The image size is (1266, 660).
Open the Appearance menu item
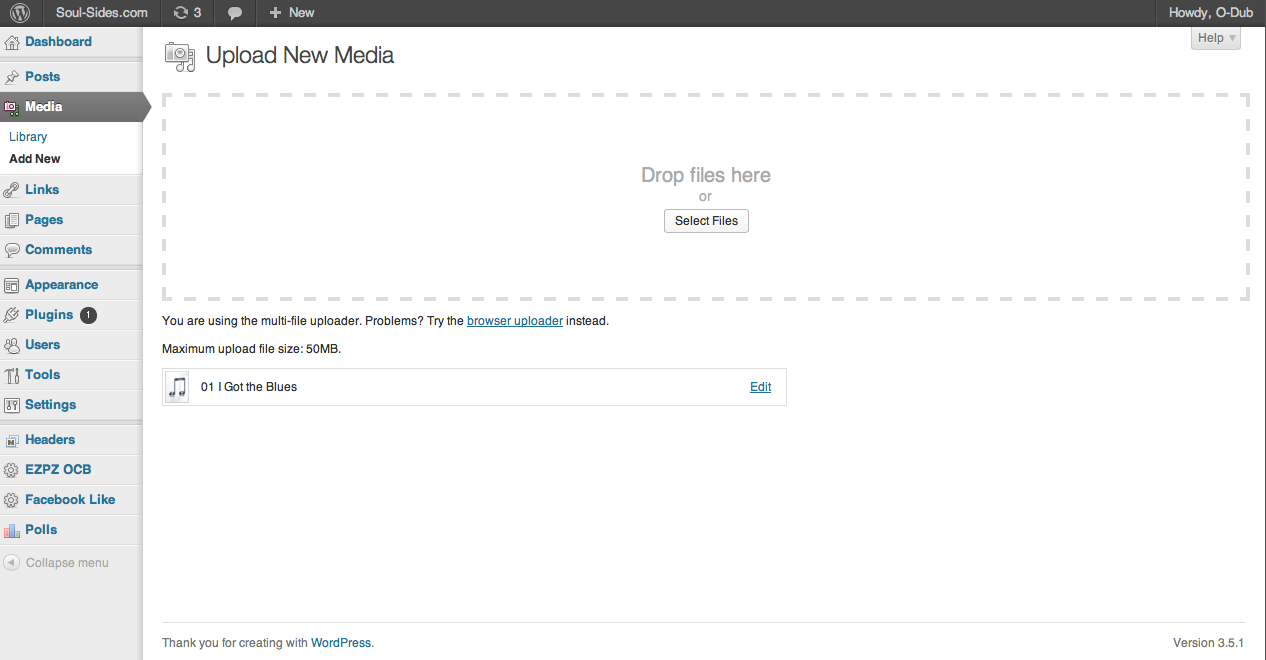coord(61,285)
